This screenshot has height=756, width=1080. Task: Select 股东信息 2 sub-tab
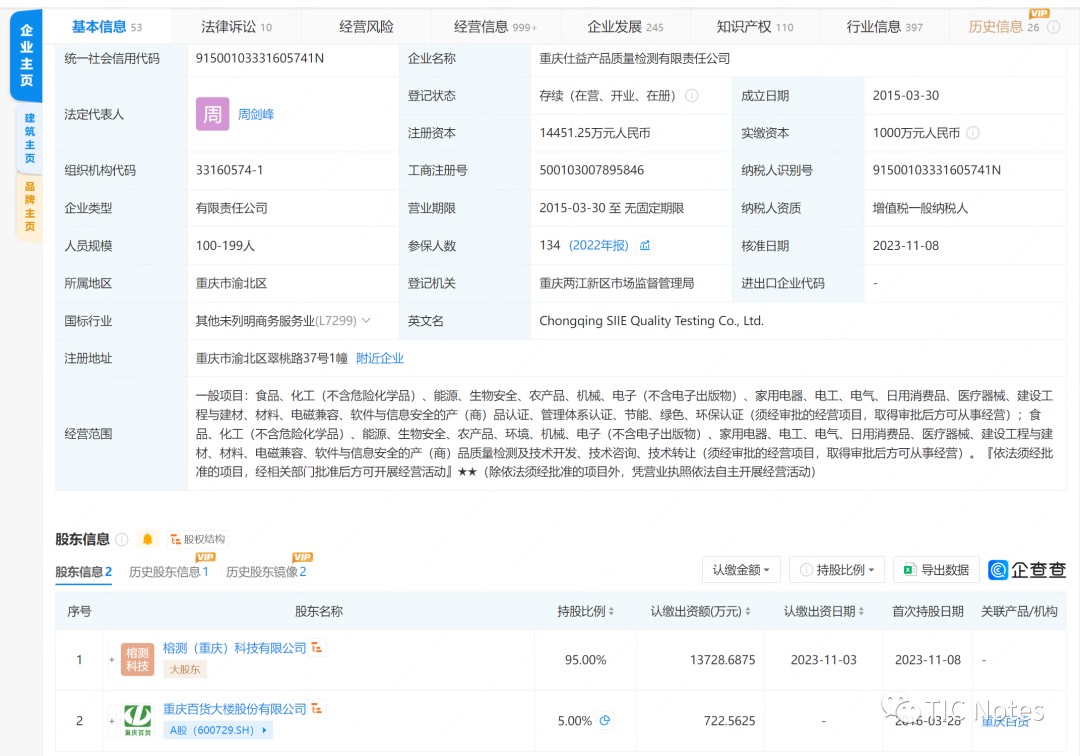point(83,571)
